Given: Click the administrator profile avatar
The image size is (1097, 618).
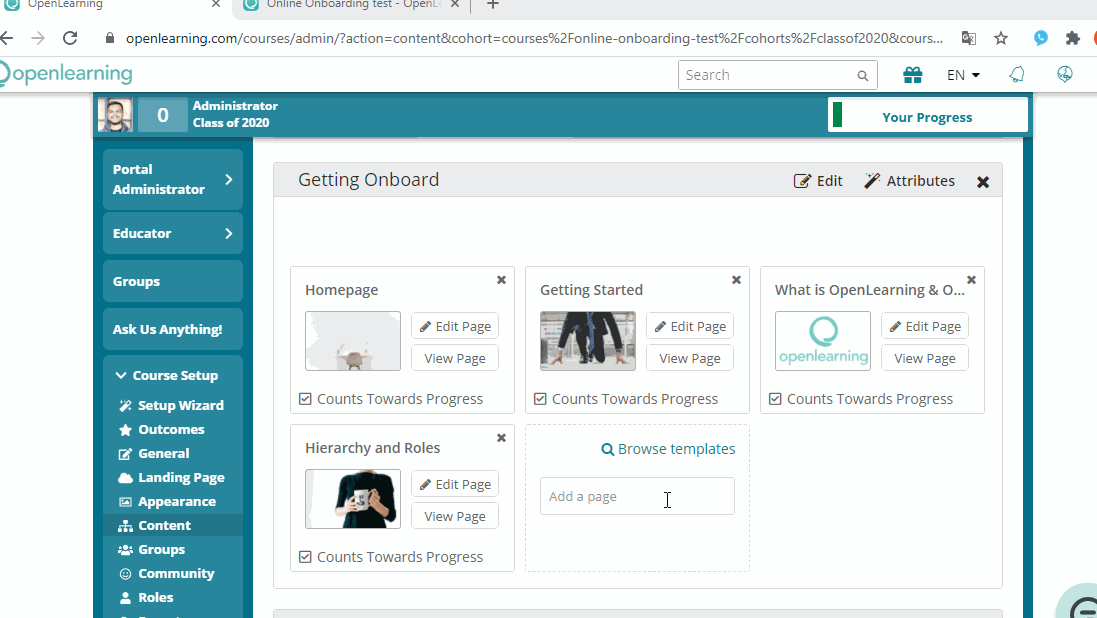Looking at the screenshot, I should 115,115.
